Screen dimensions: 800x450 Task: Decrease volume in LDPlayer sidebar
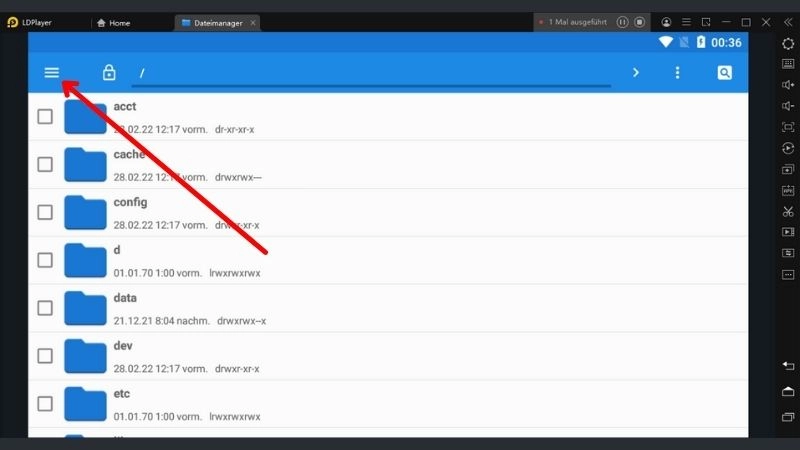(788, 106)
